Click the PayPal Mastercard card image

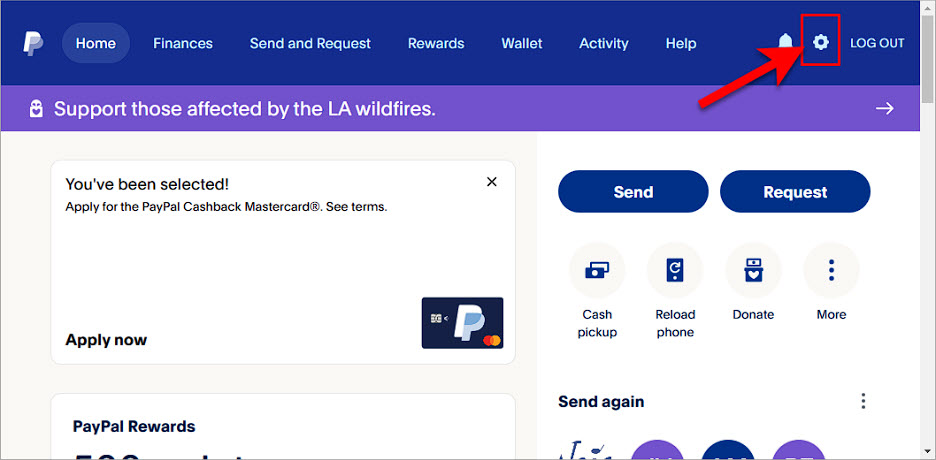coord(463,323)
